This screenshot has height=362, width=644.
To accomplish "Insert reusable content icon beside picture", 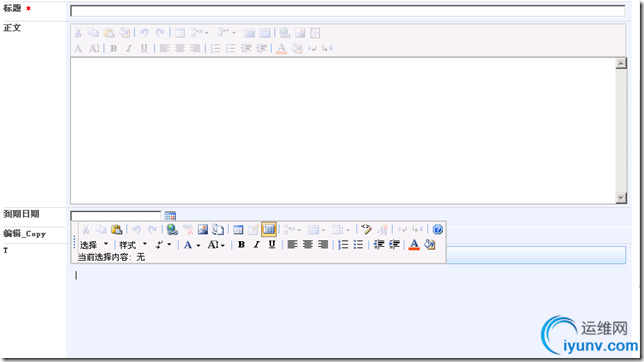I will tap(218, 229).
